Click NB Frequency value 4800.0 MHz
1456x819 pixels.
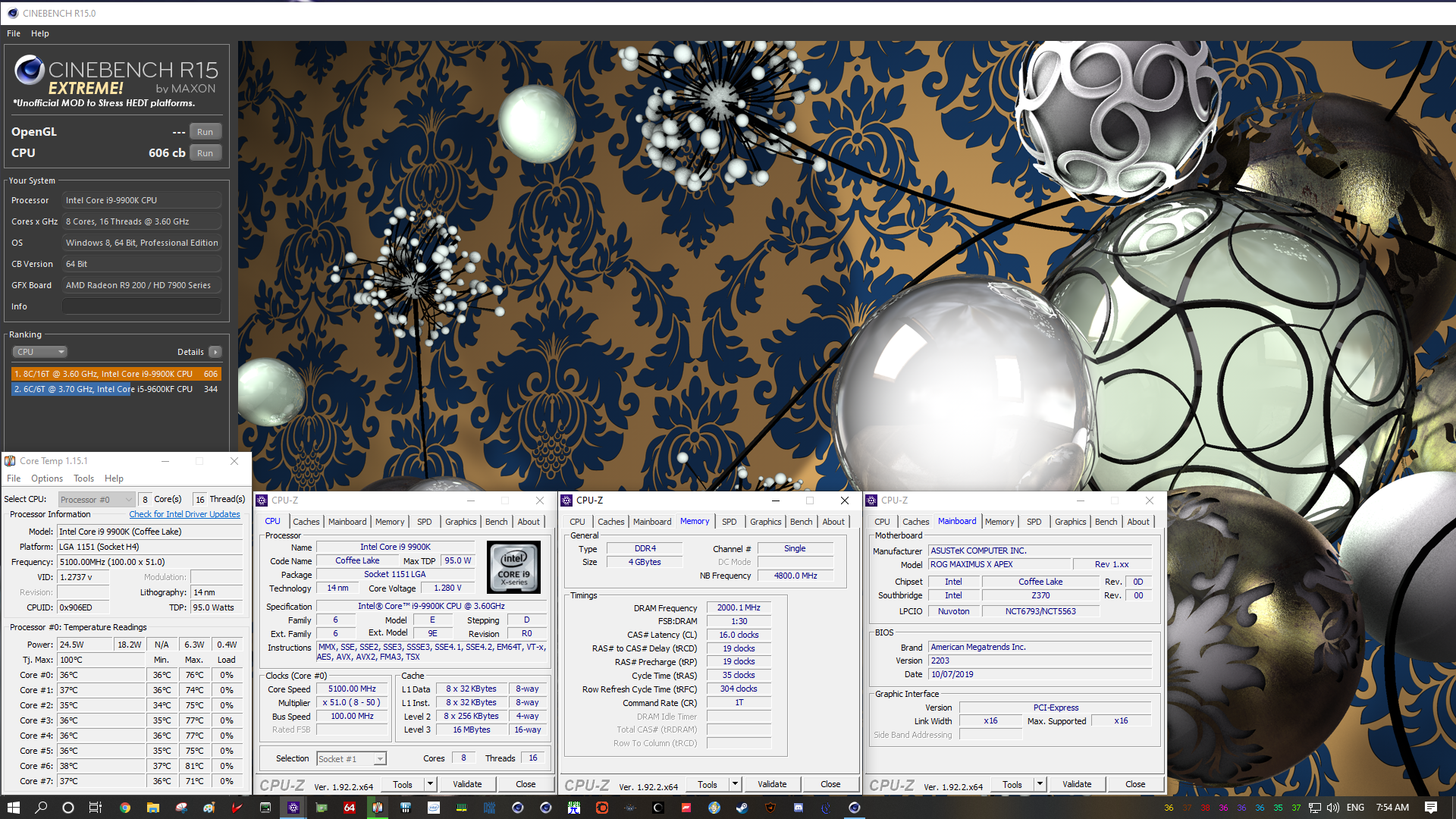tap(795, 576)
